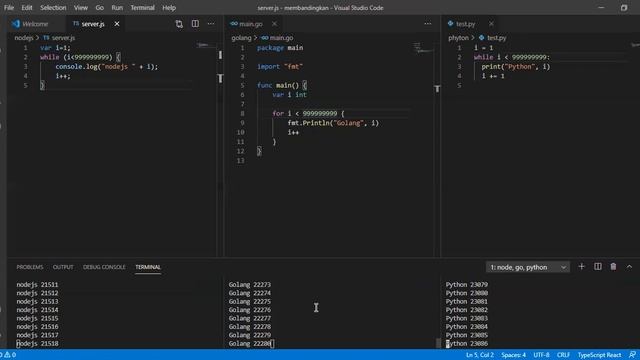Restore down the VS Code window

pyautogui.click(x=624, y=8)
